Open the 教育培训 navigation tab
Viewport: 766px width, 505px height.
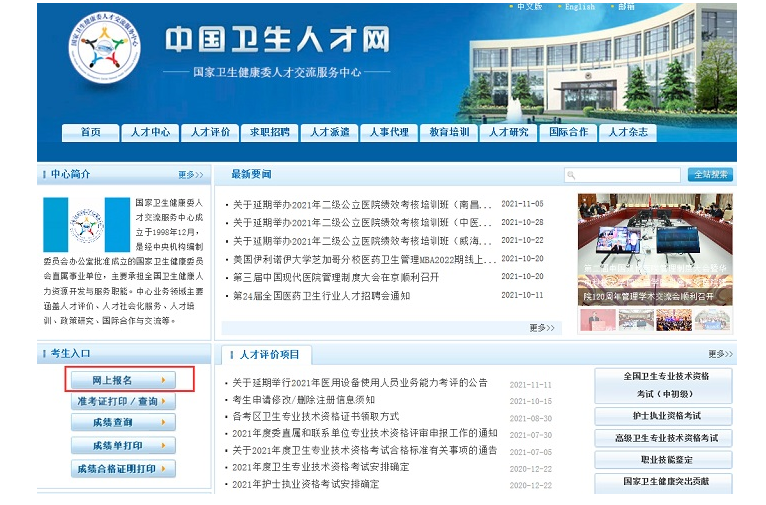449,132
